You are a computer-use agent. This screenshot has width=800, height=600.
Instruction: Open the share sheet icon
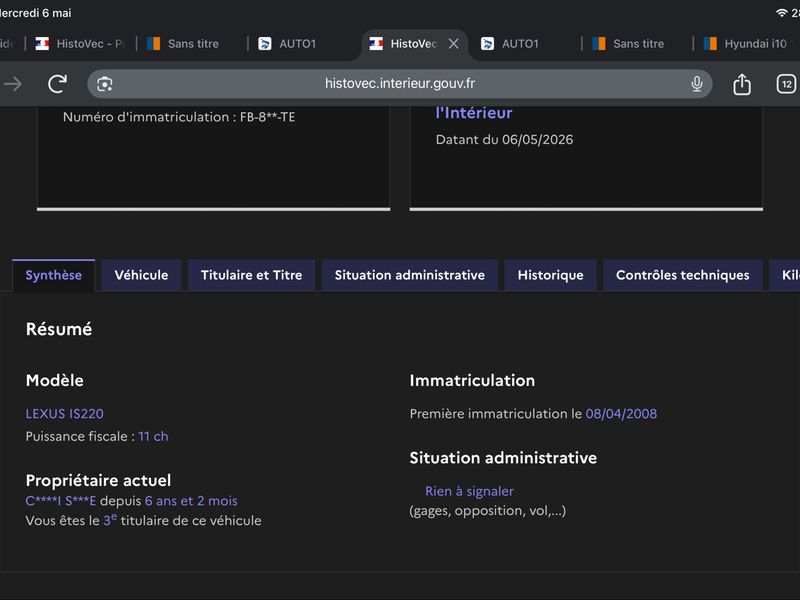click(x=742, y=84)
